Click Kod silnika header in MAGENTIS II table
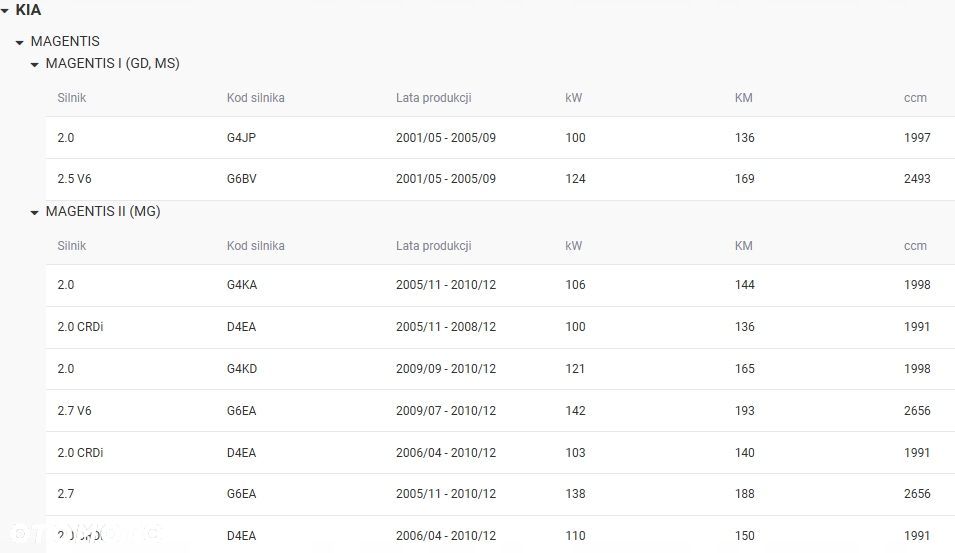Viewport: 955px width, 553px height. pyautogui.click(x=256, y=245)
